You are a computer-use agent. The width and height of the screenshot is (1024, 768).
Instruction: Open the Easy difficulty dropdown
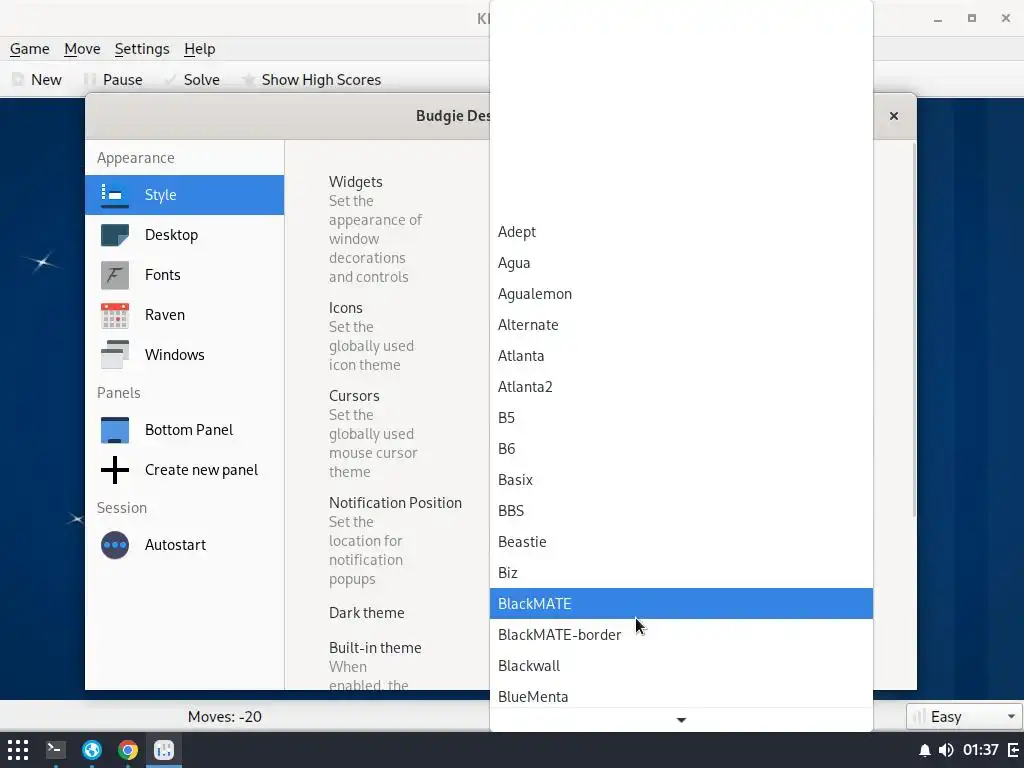(964, 717)
